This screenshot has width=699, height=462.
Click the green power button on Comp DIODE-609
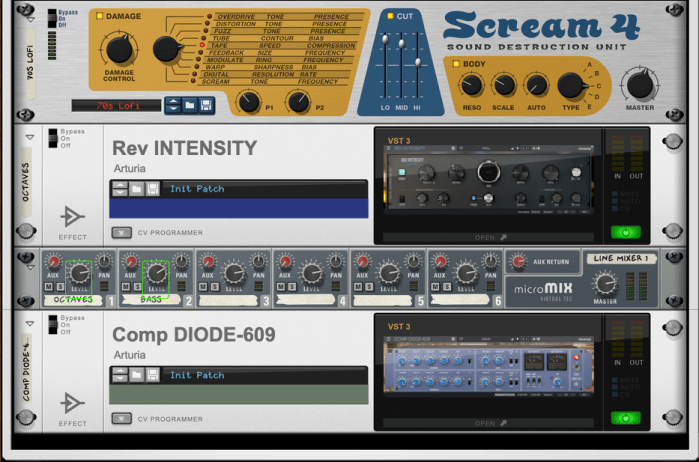pos(625,417)
